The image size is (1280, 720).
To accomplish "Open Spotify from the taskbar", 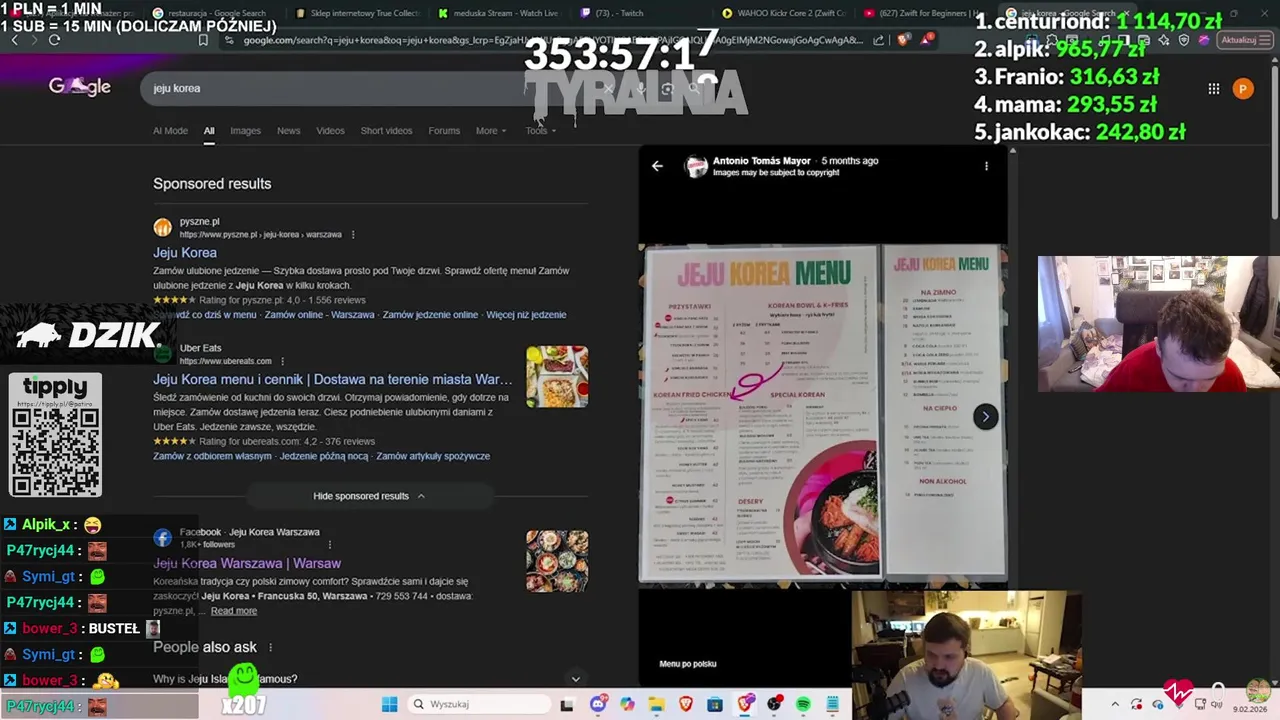I will click(x=803, y=705).
